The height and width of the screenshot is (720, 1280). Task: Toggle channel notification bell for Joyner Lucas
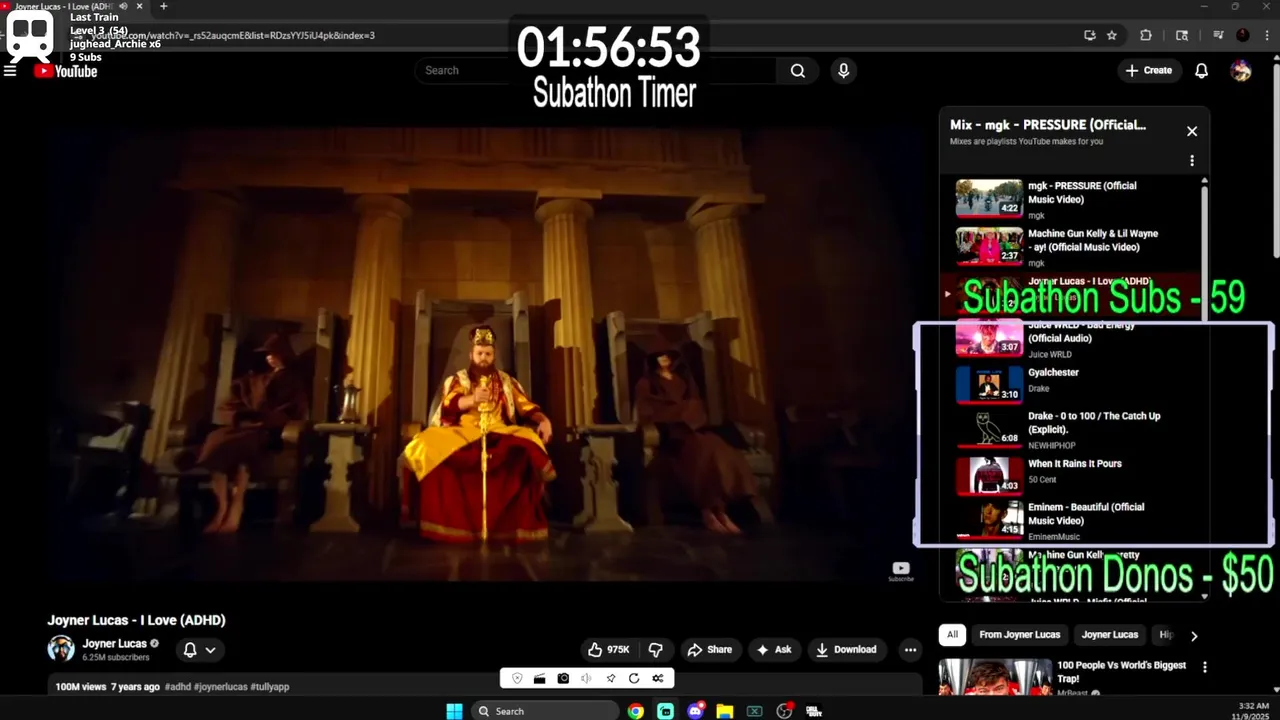pyautogui.click(x=190, y=650)
